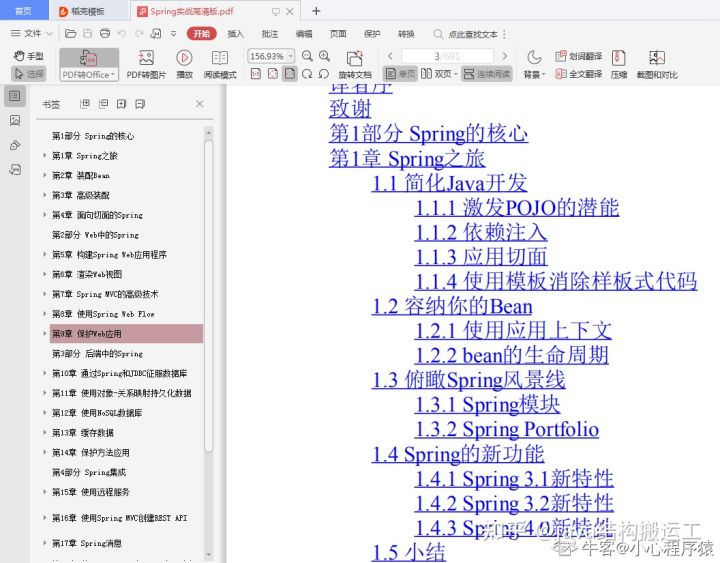
Task: Follow link 1.4.1 Spring 3.1新特性
Action: [x=514, y=479]
